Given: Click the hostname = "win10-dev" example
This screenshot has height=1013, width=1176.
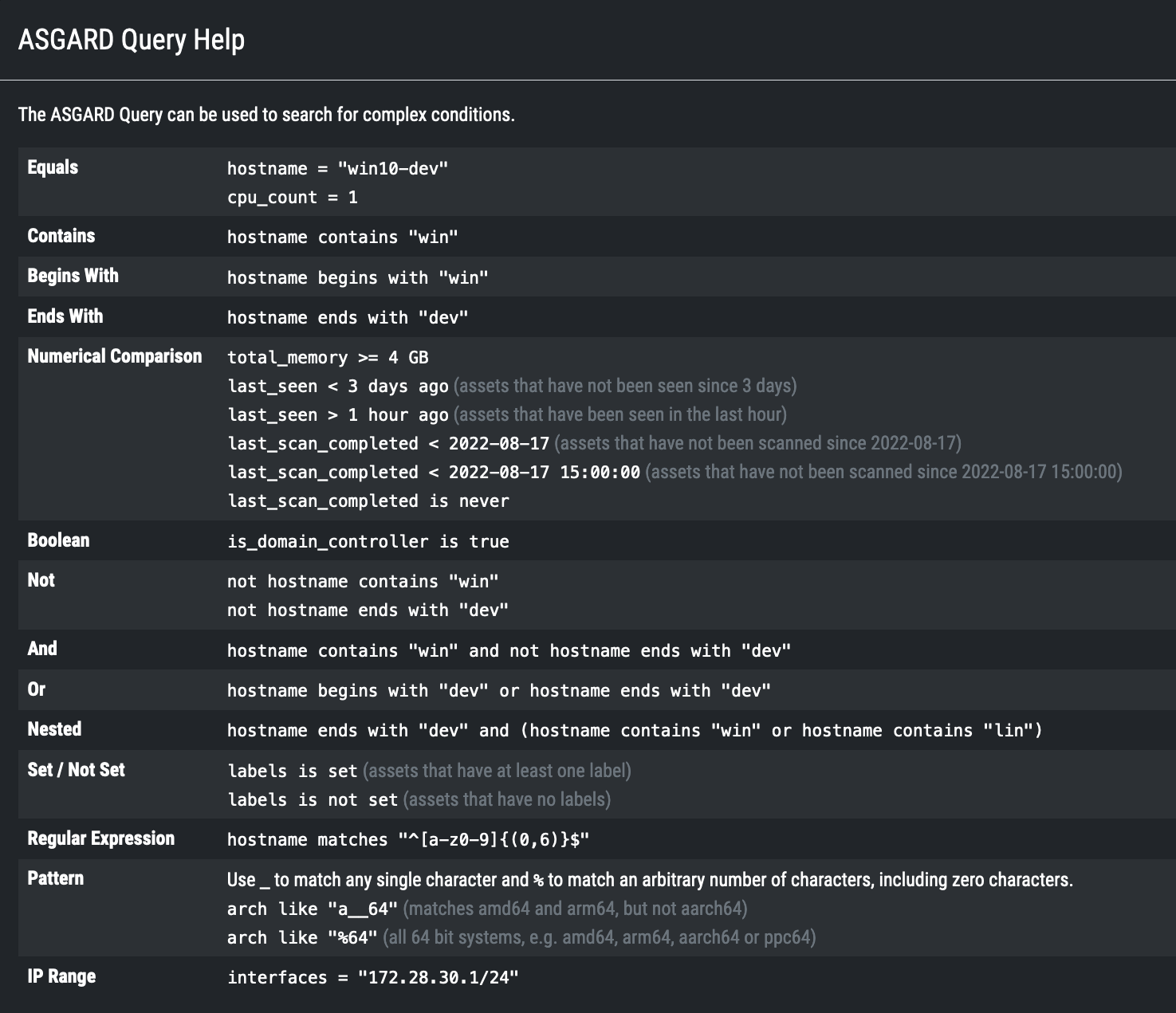Looking at the screenshot, I should (337, 169).
